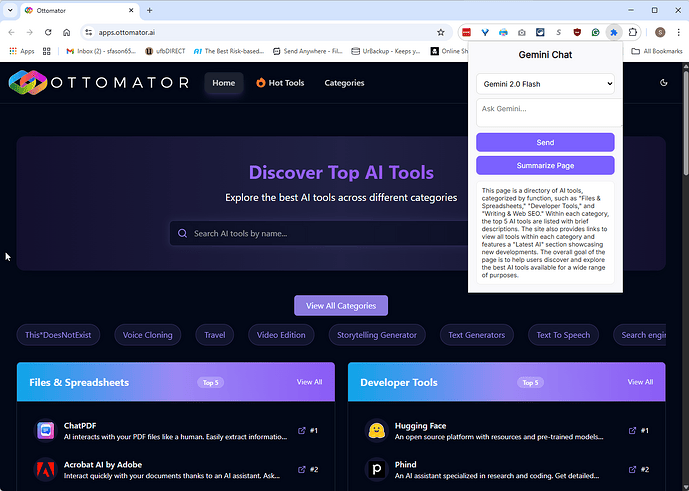Image resolution: width=689 pixels, height=491 pixels.
Task: Open ChatPDF external link icon
Action: click(301, 430)
